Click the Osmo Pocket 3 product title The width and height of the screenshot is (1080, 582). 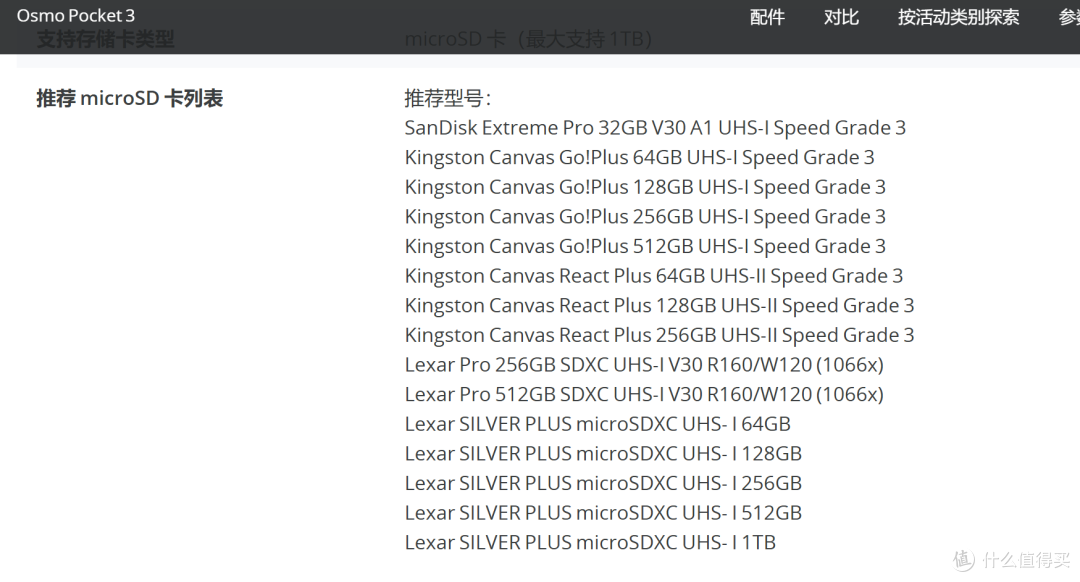click(76, 16)
